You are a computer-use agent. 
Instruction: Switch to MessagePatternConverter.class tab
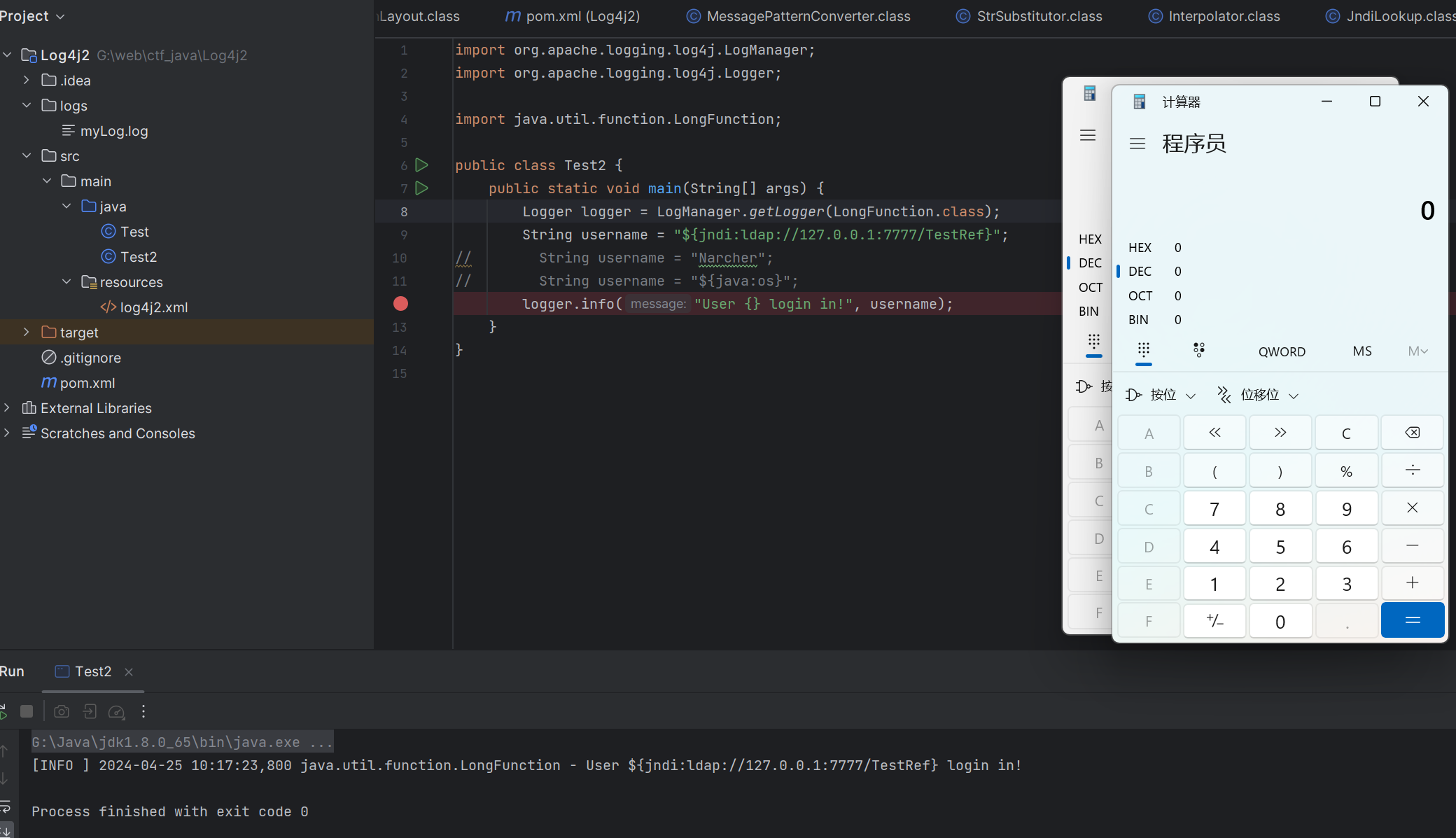(x=798, y=16)
